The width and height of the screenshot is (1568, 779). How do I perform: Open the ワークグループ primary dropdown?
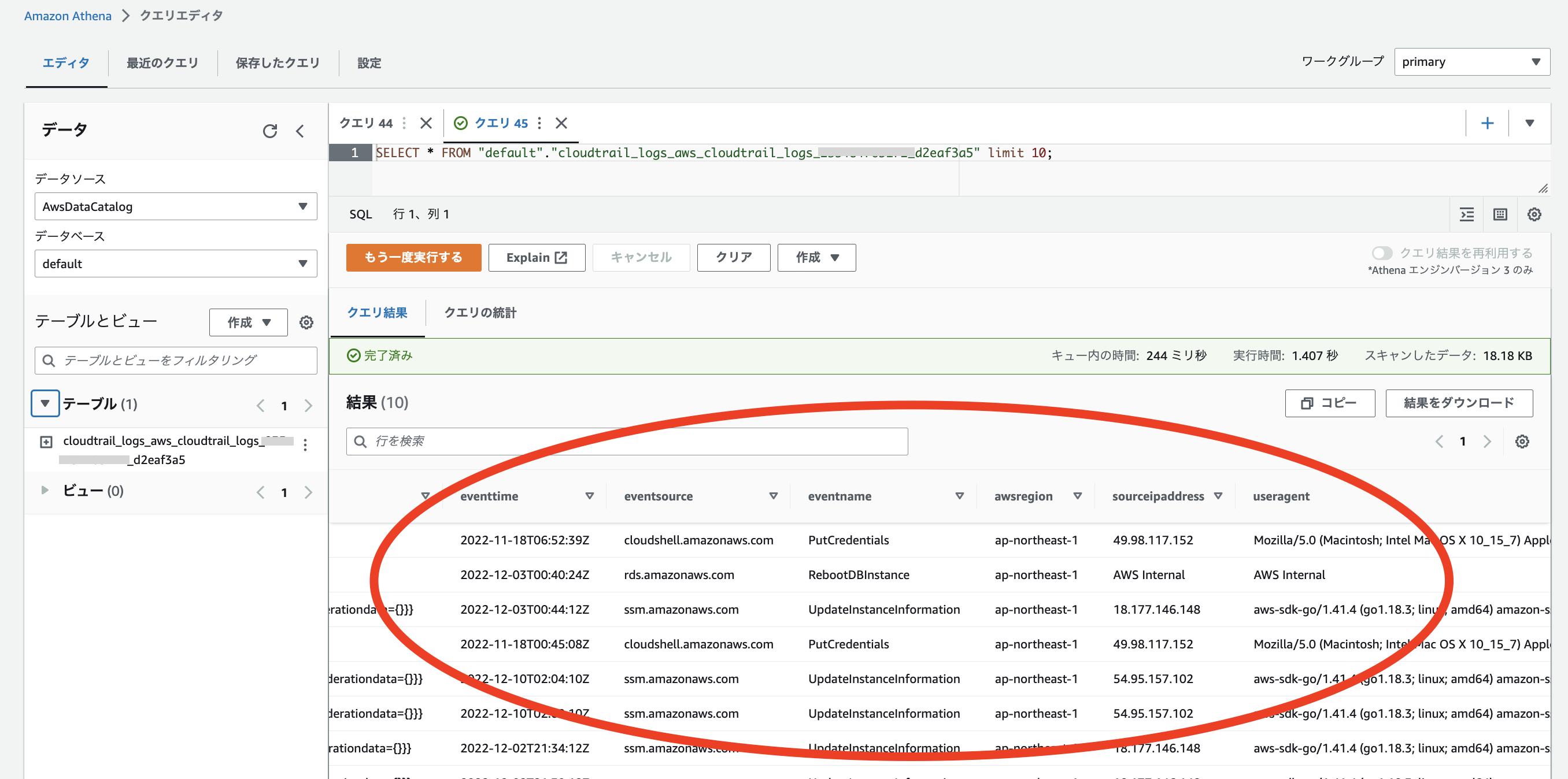pos(1471,62)
